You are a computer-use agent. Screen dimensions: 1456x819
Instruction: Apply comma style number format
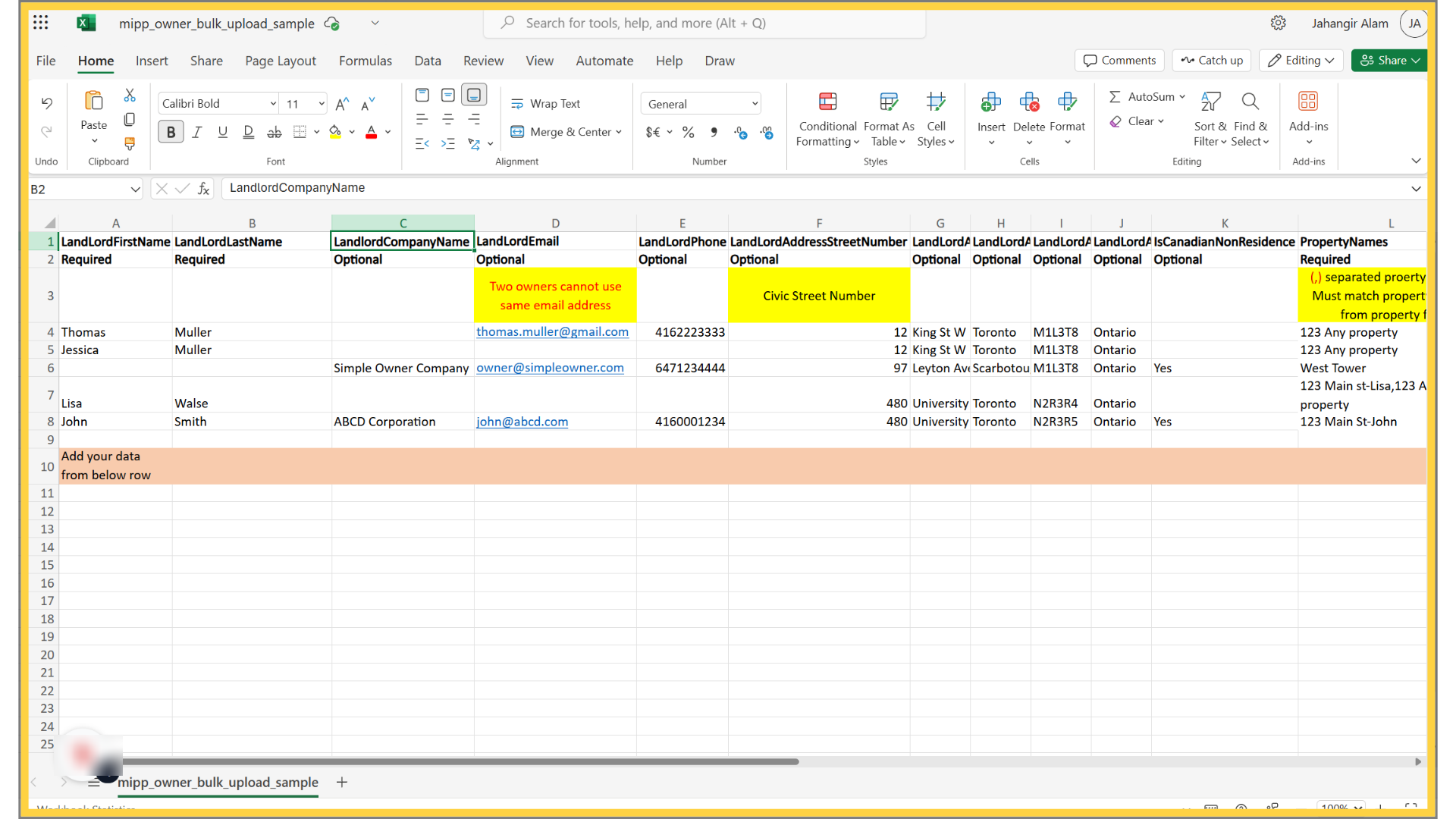coord(714,133)
